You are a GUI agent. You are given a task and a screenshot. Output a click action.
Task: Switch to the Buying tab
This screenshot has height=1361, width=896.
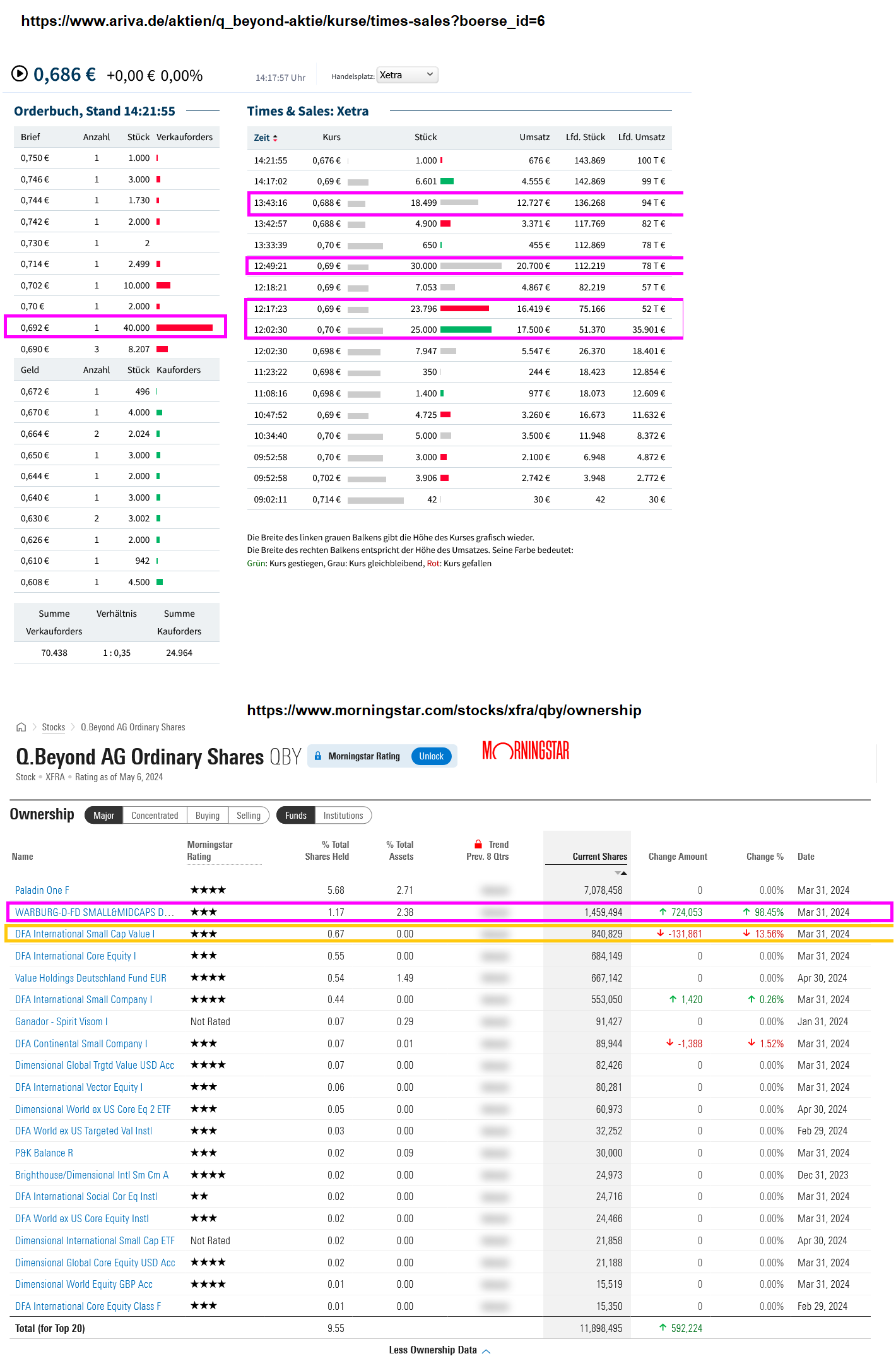(x=208, y=816)
